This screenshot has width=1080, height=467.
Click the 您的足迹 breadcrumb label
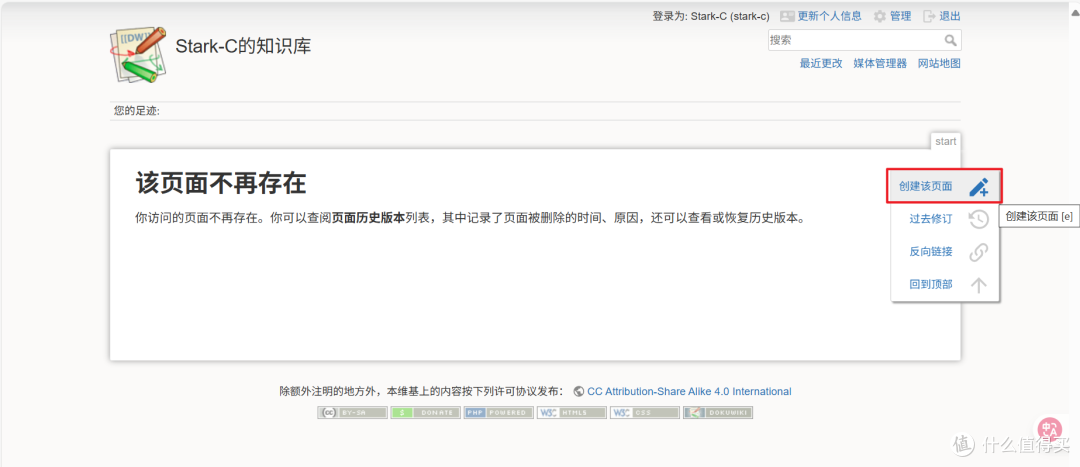pos(136,110)
